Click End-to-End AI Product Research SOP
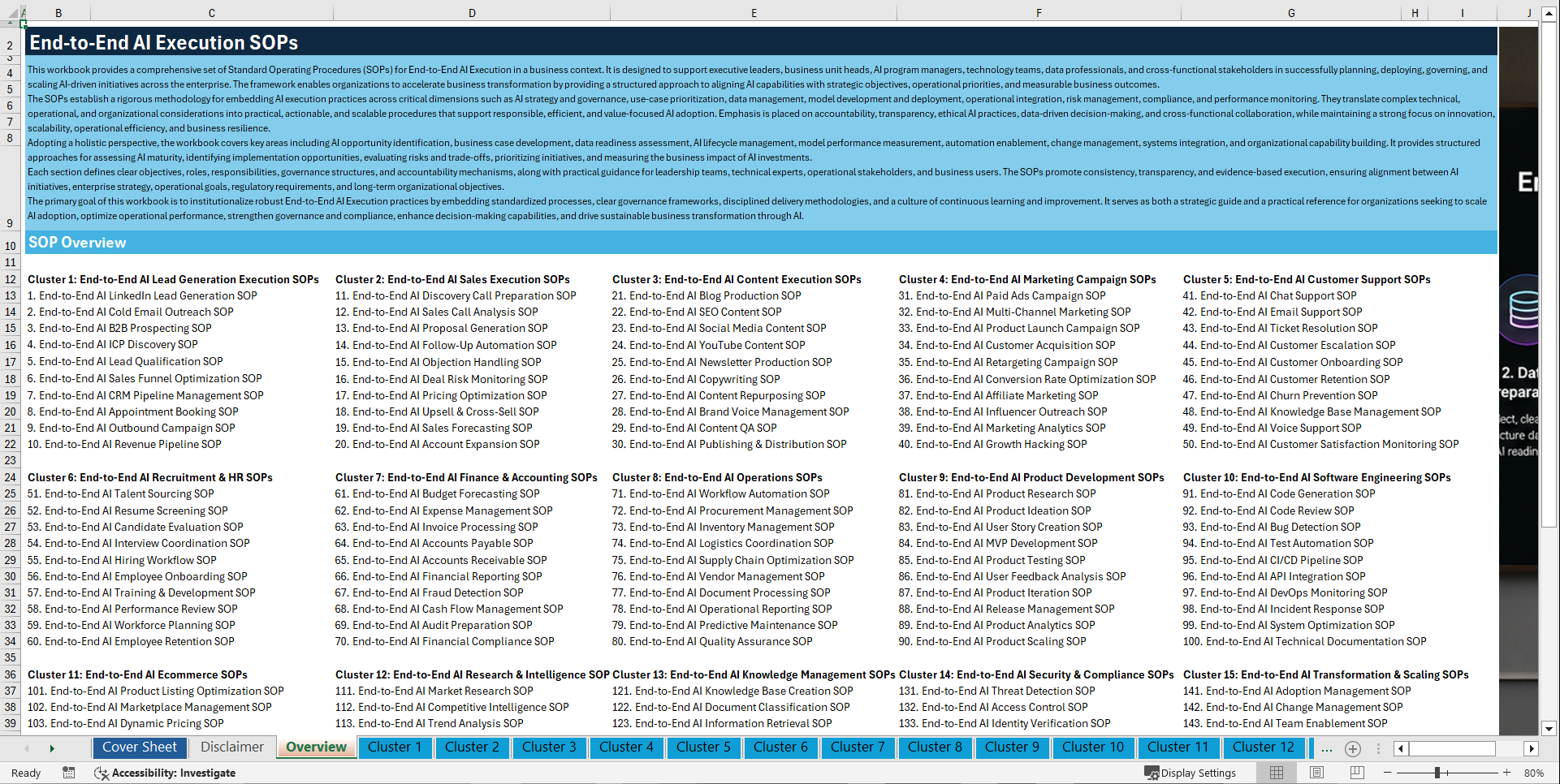 [x=997, y=493]
